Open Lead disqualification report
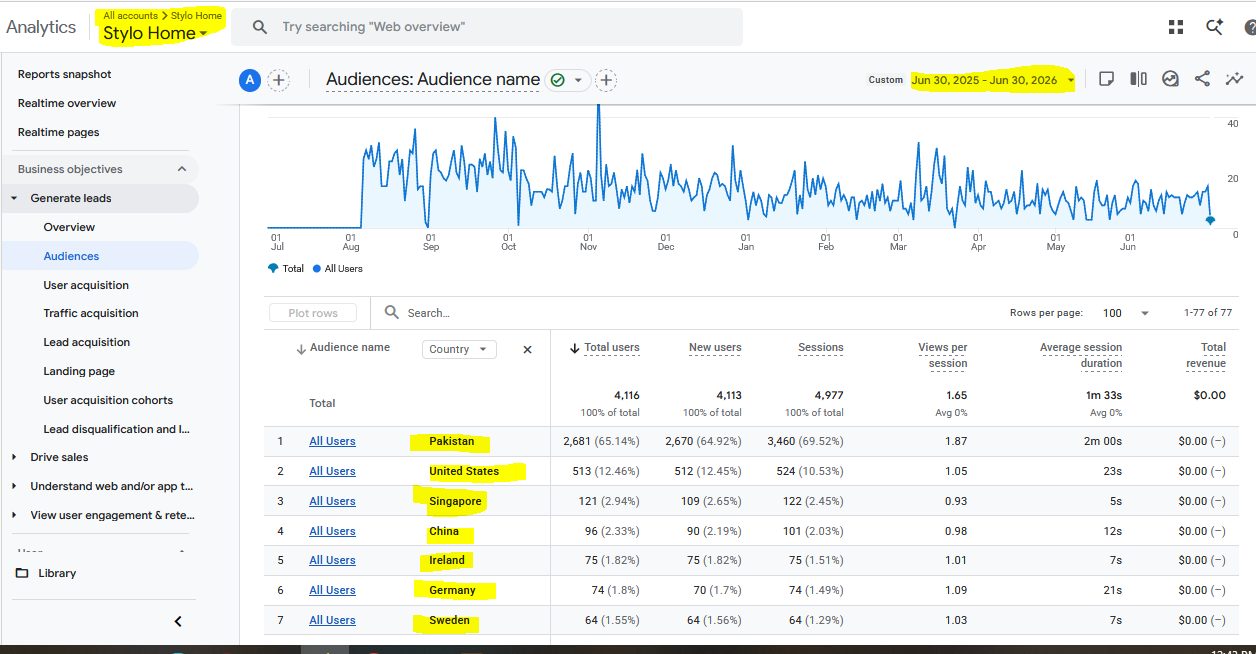This screenshot has height=654, width=1256. 116,429
